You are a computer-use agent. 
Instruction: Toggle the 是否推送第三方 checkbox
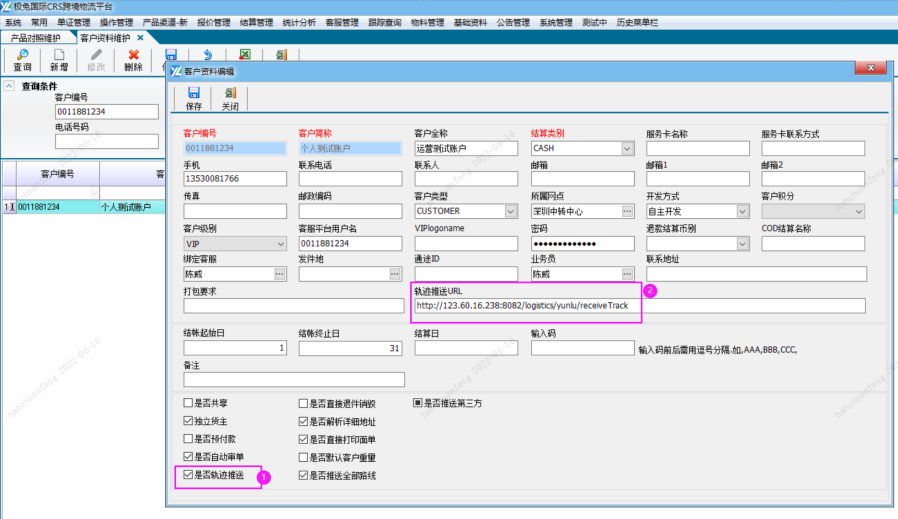[x=418, y=403]
